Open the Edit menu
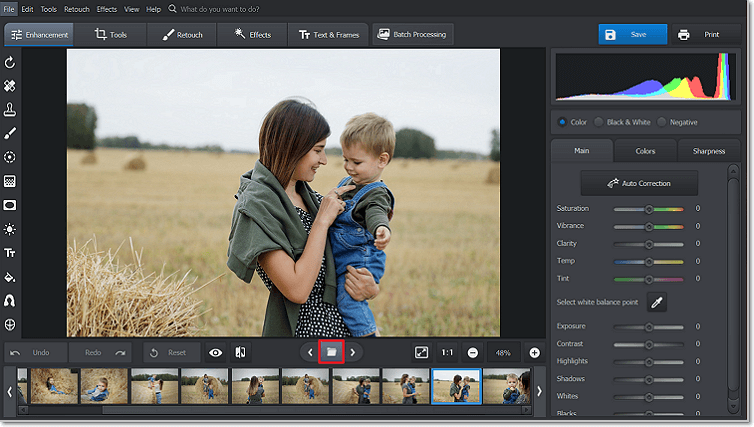Viewport: 754px width, 427px height. [27, 9]
